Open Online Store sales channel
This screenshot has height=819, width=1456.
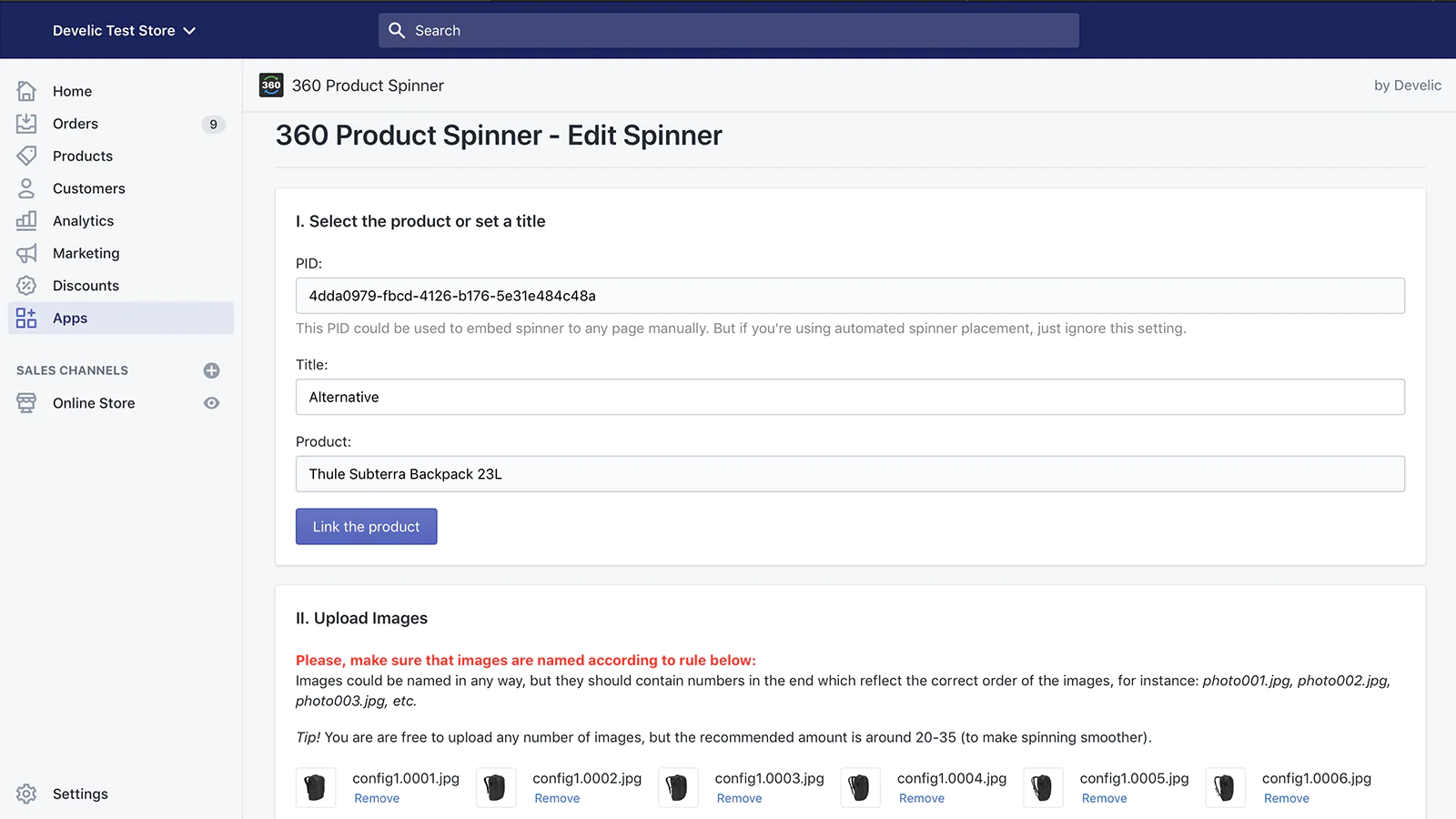point(94,403)
